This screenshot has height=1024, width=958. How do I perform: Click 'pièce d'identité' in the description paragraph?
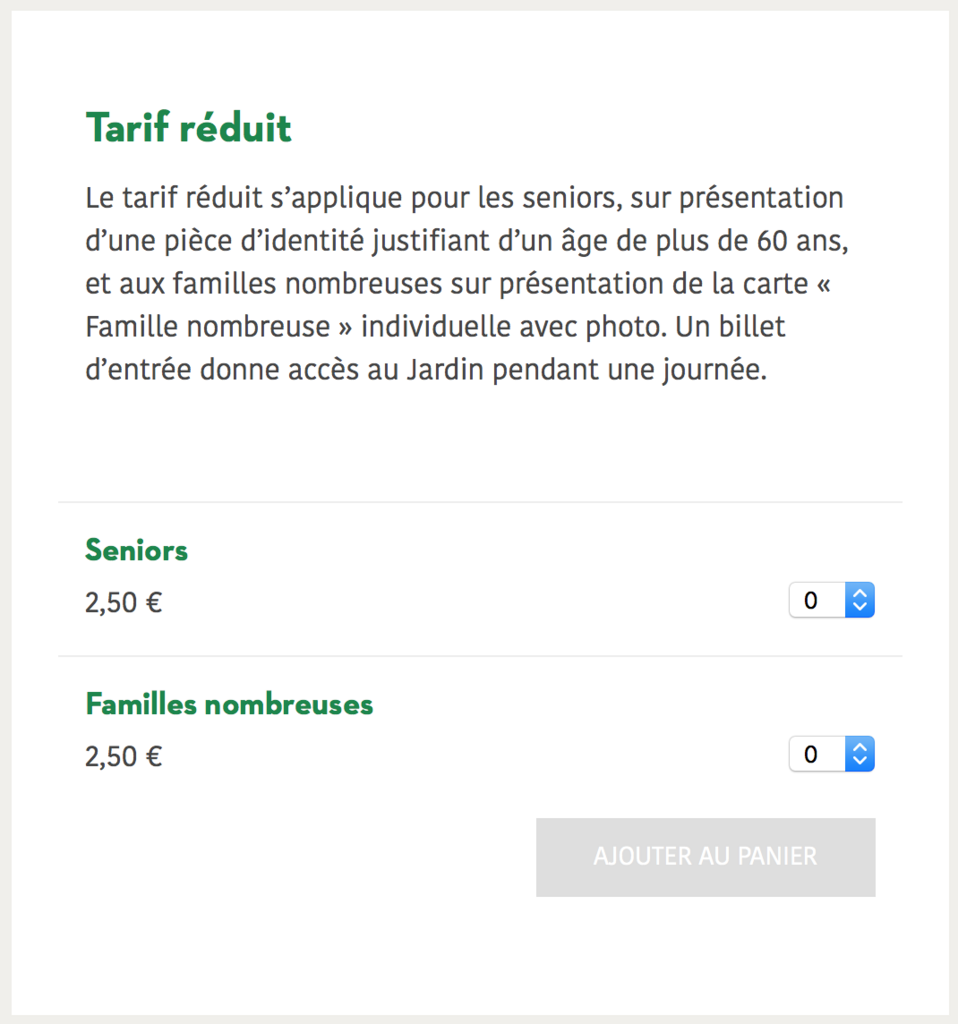(264, 241)
